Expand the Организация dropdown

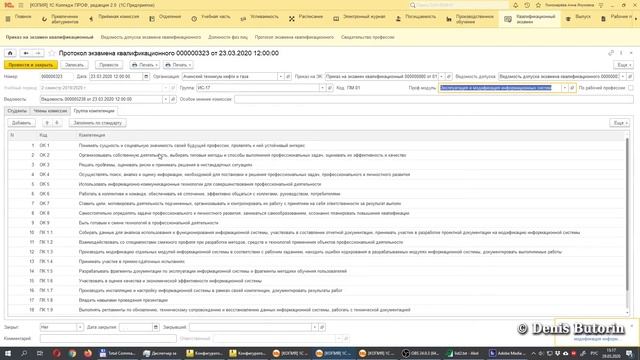coord(280,76)
